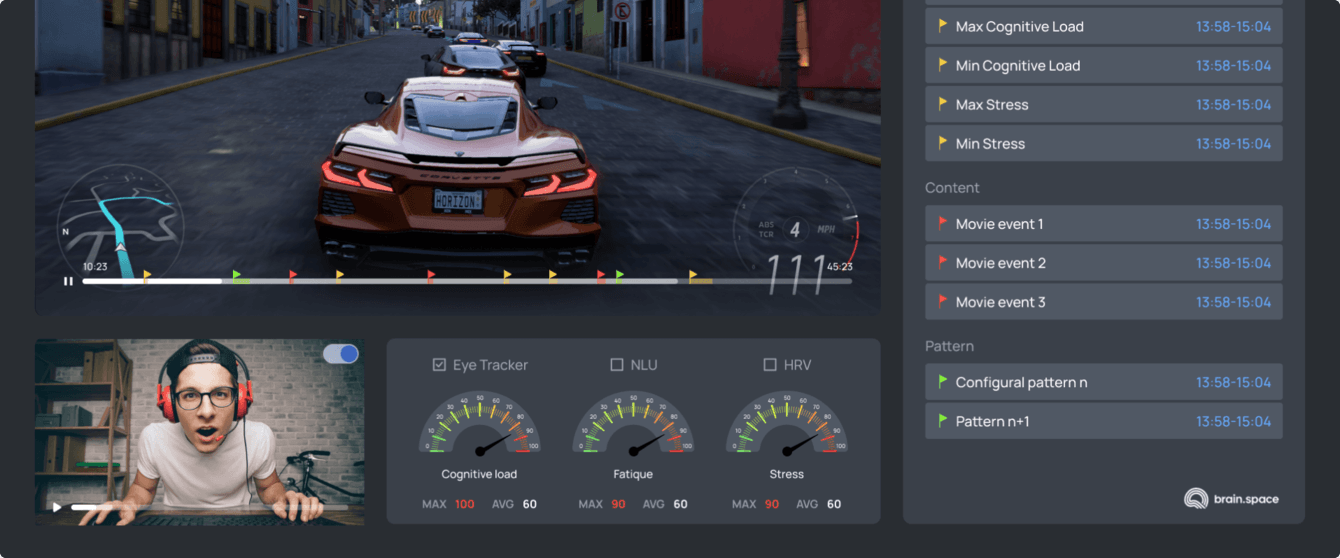
Task: Select the Configural pattern n label
Action: [1021, 382]
